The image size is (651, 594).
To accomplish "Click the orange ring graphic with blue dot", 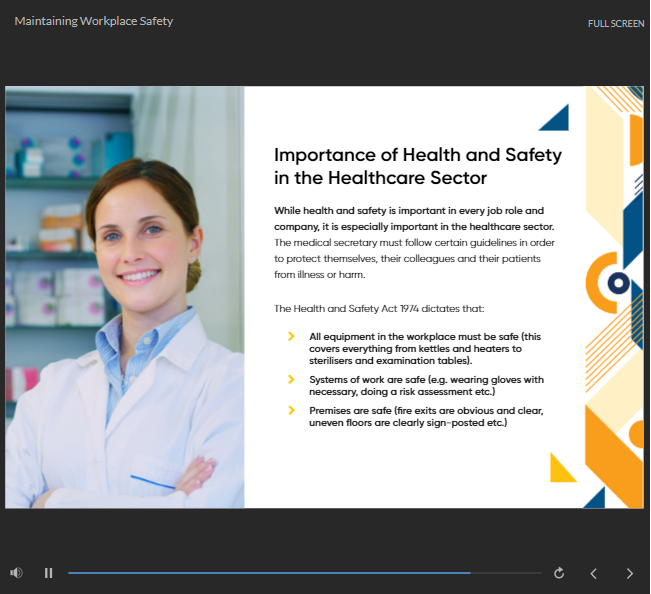I will pyautogui.click(x=616, y=283).
